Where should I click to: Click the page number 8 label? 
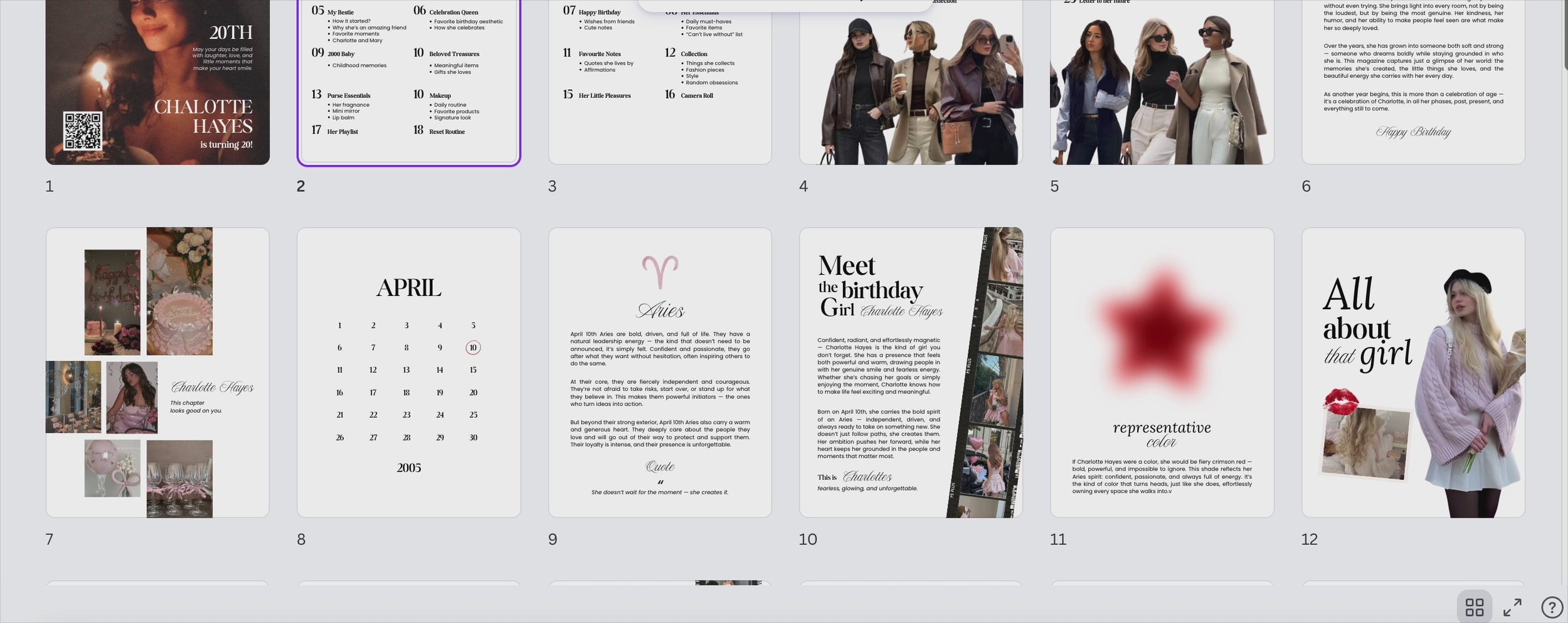coord(301,539)
